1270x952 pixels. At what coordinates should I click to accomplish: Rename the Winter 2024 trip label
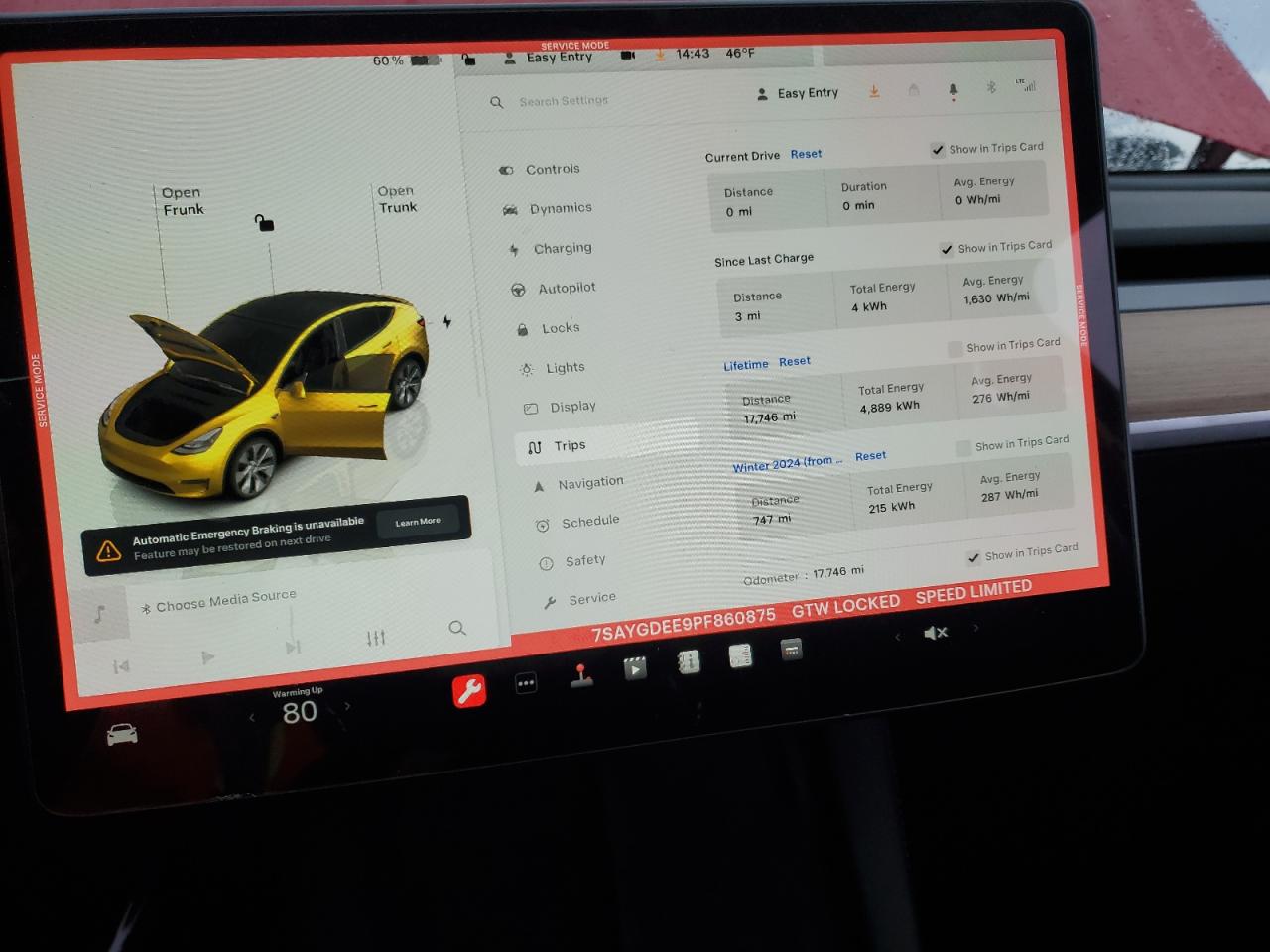click(x=787, y=464)
